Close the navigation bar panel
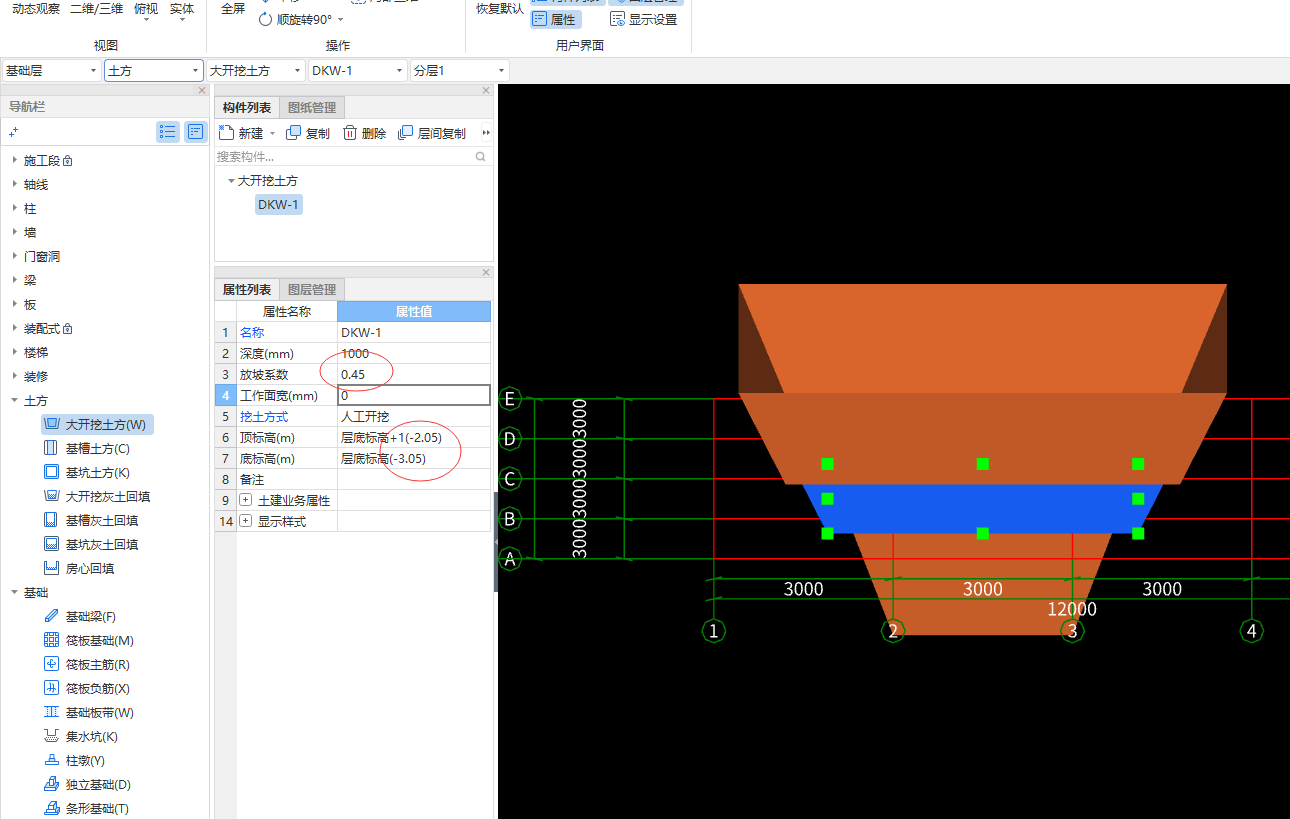 point(202,90)
